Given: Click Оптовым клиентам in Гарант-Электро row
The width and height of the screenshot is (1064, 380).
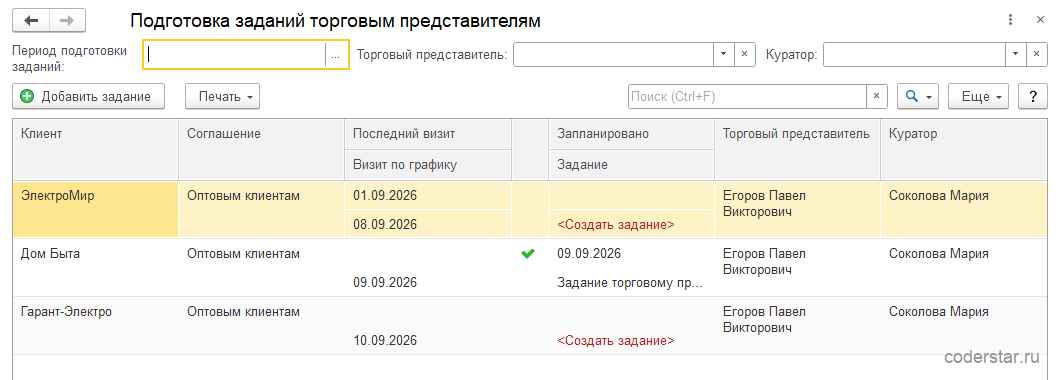Looking at the screenshot, I should pyautogui.click(x=243, y=311).
